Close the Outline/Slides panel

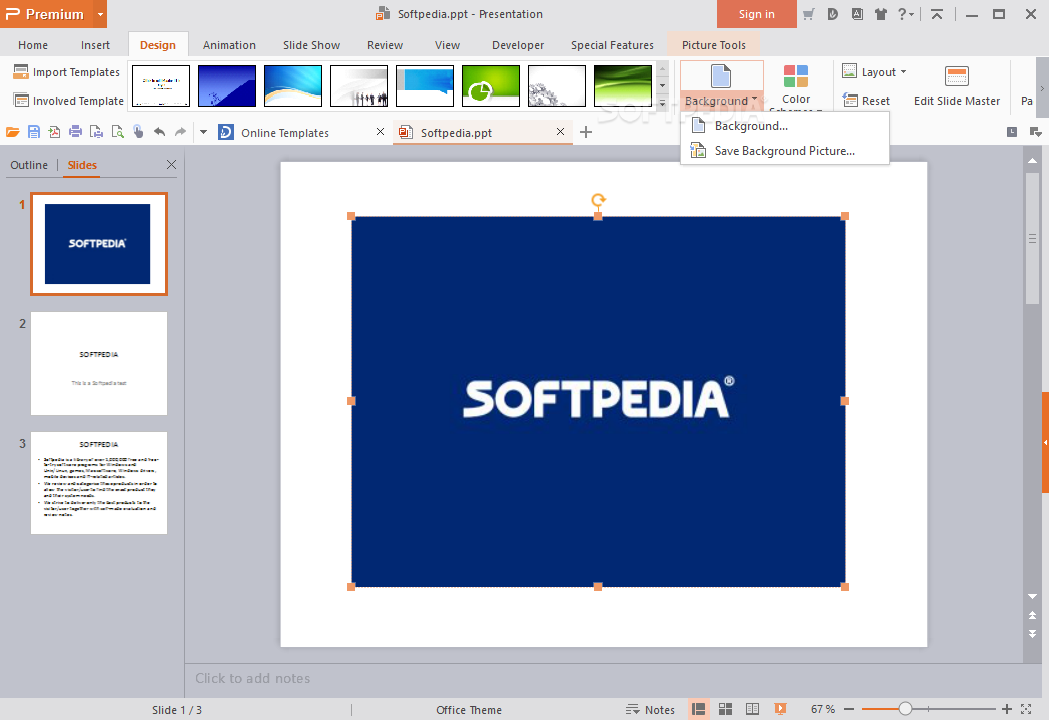point(171,165)
